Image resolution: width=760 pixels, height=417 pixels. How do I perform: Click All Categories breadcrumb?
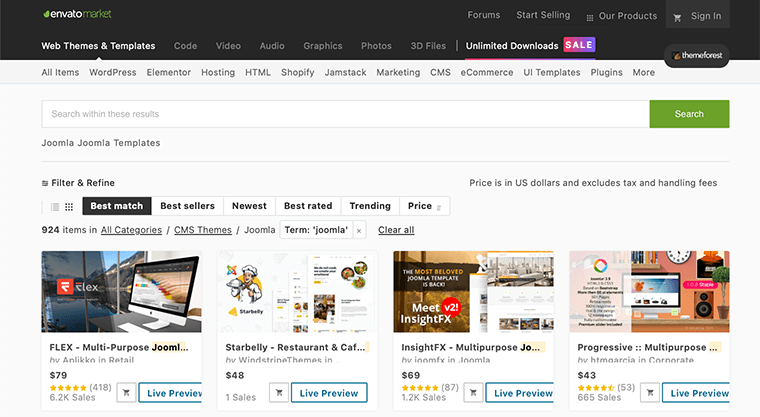point(131,230)
